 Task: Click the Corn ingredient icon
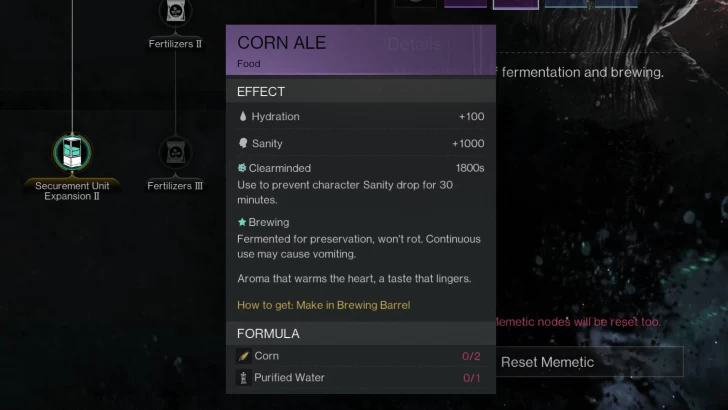[243, 356]
